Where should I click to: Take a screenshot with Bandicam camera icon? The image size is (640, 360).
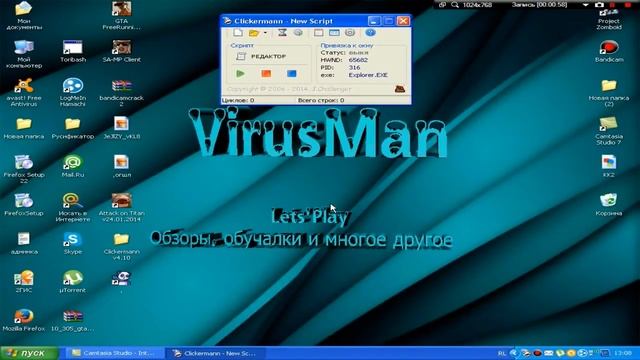click(x=599, y=4)
